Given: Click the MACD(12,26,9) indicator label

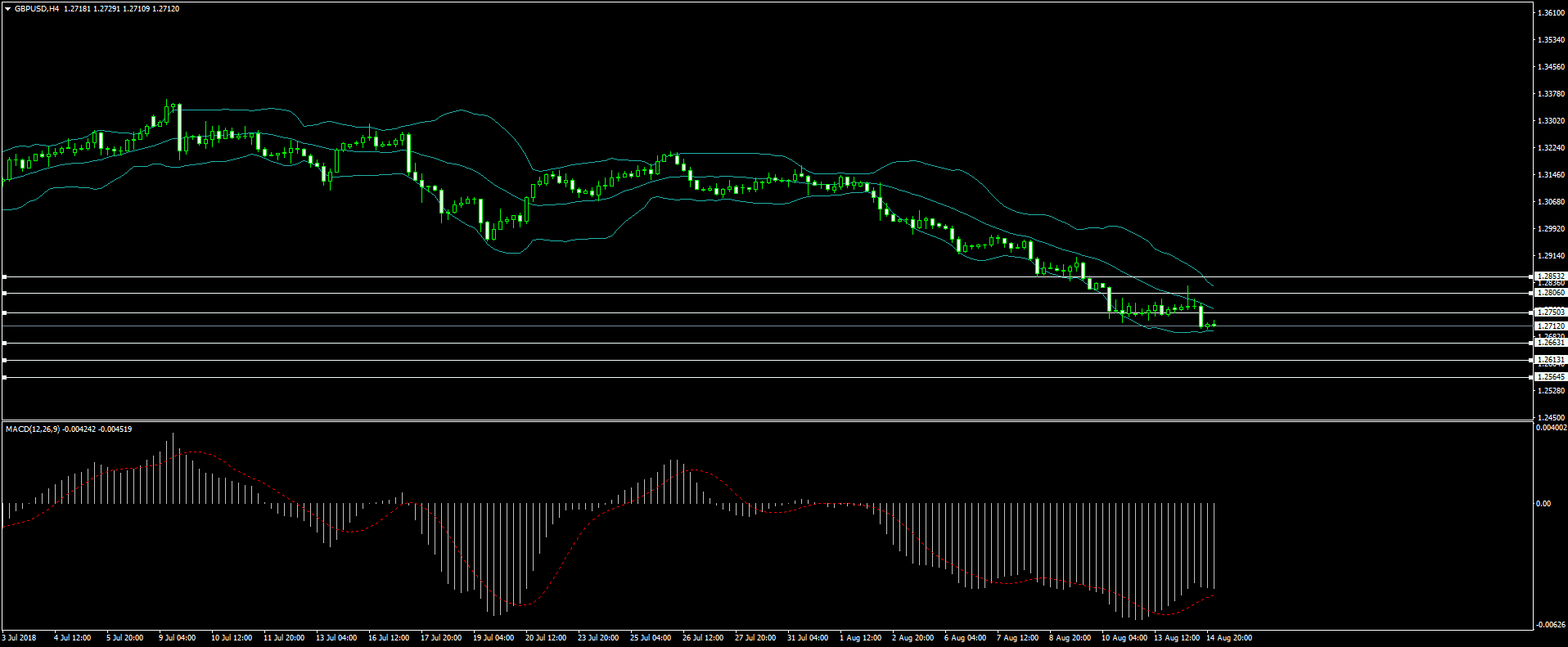Looking at the screenshot, I should [x=33, y=429].
